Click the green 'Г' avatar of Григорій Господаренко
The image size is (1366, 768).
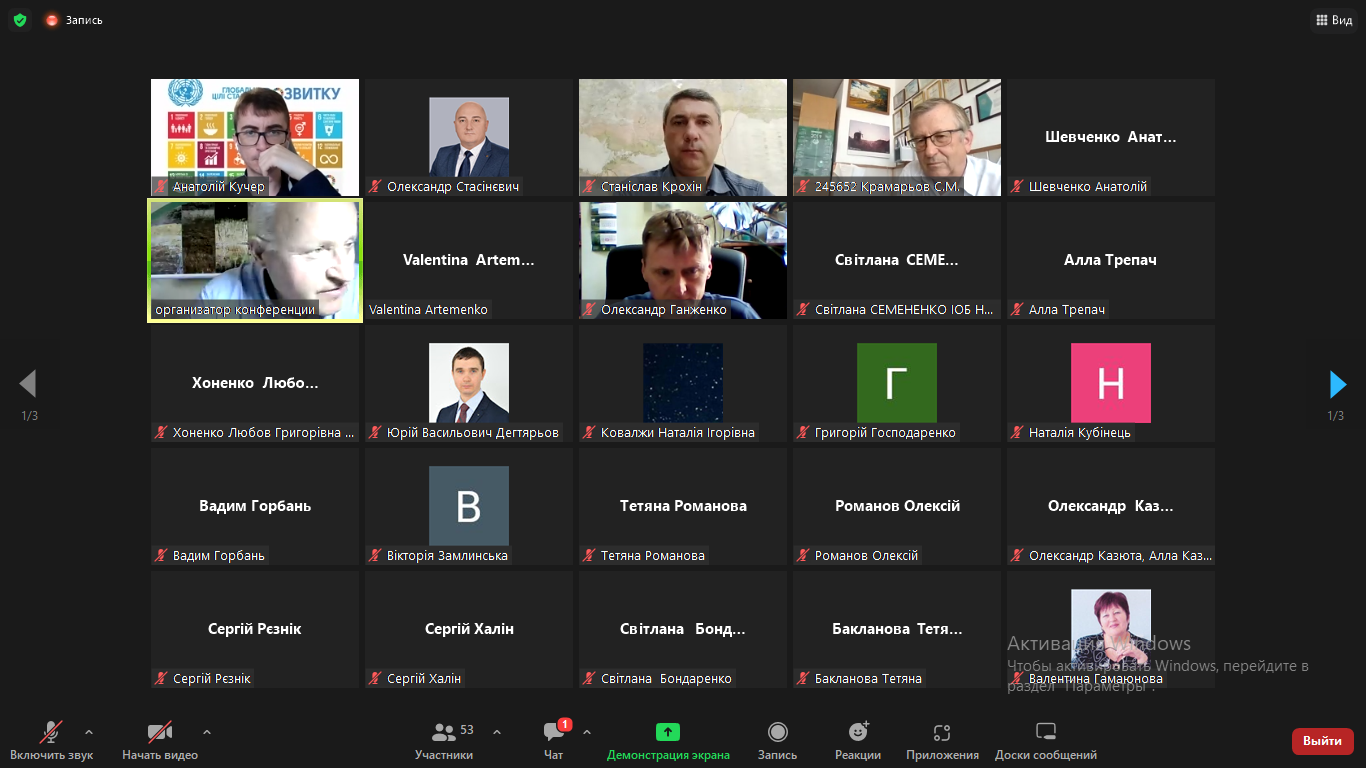897,383
